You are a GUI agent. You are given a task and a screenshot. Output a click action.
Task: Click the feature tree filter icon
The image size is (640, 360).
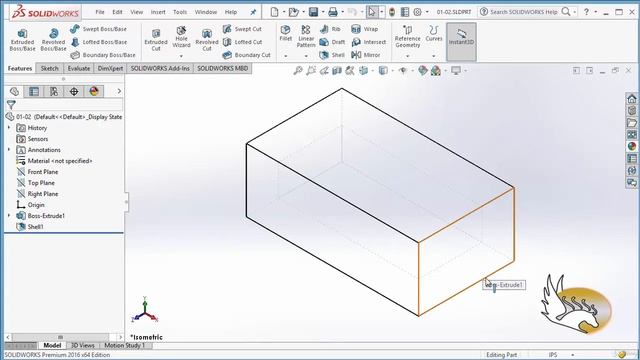[x=11, y=105]
